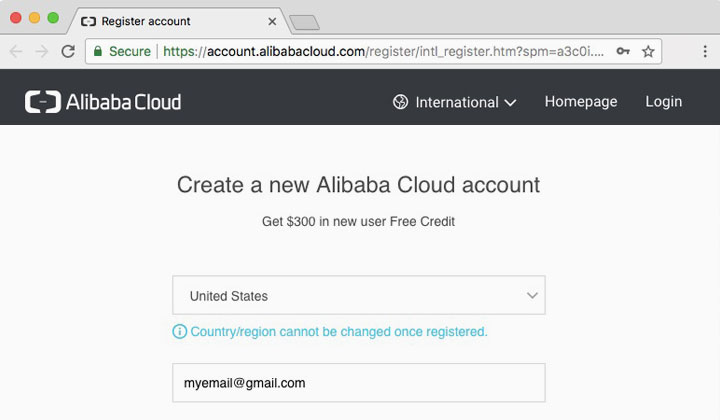Viewport: 720px width, 420px height.
Task: Open a new browser tab
Action: [304, 22]
